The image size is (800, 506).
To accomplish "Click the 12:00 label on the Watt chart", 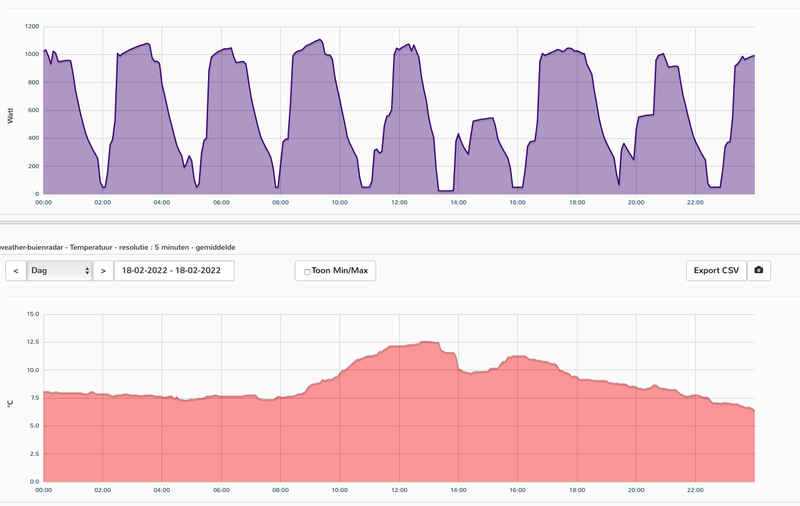I will pos(399,203).
